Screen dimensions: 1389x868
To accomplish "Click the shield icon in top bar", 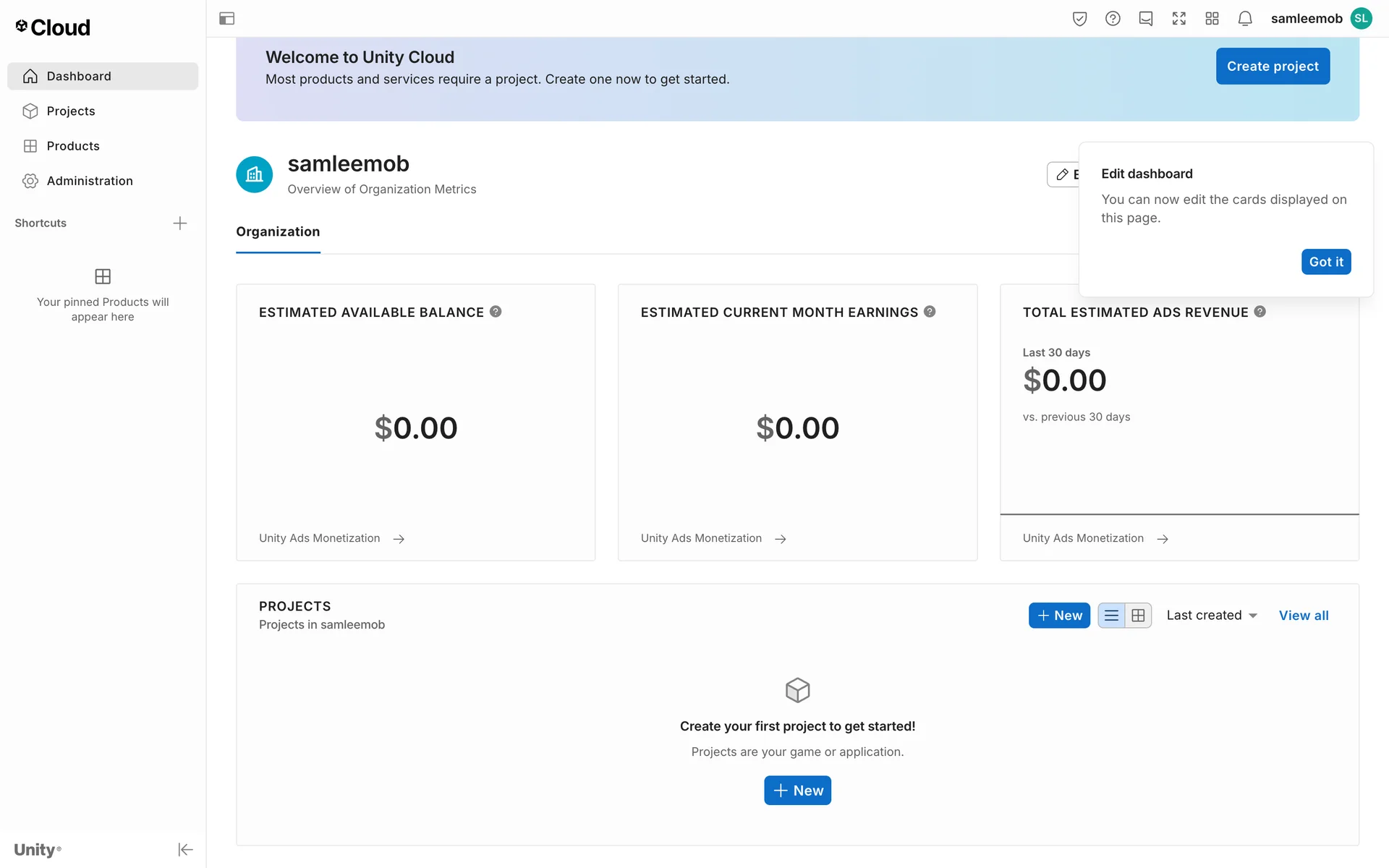I will click(1079, 19).
